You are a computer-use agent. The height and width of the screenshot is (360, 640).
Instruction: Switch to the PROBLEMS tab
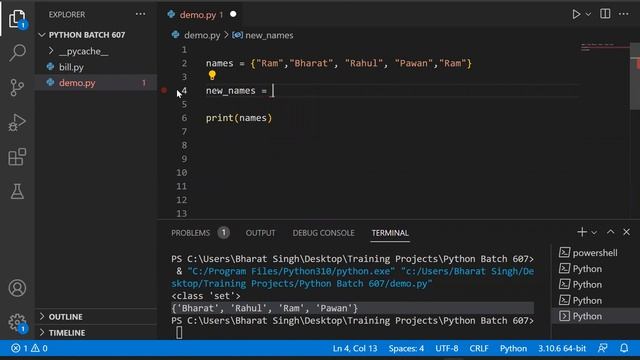click(x=190, y=233)
